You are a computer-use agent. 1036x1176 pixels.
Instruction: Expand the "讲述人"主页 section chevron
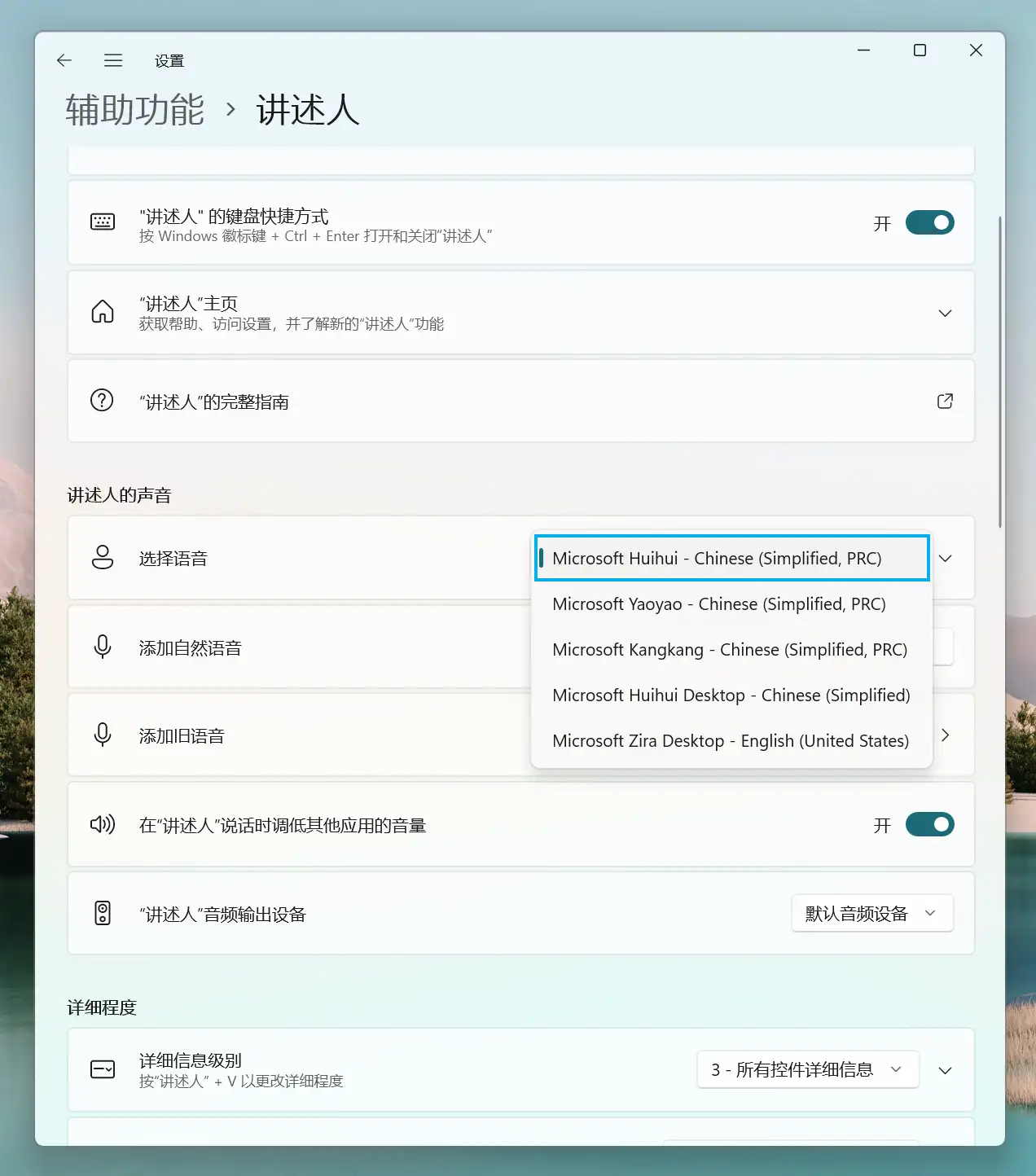pyautogui.click(x=945, y=313)
